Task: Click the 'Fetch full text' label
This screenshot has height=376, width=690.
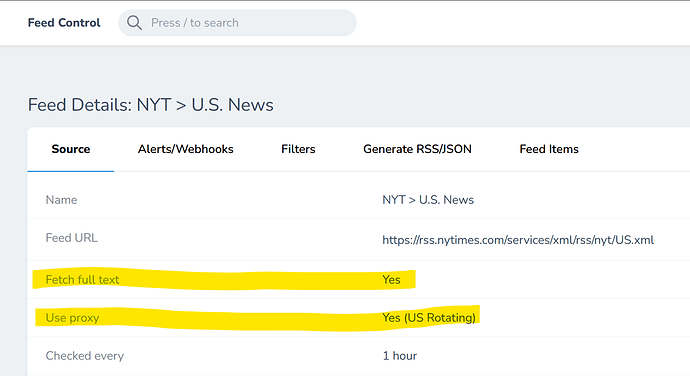Action: click(82, 280)
